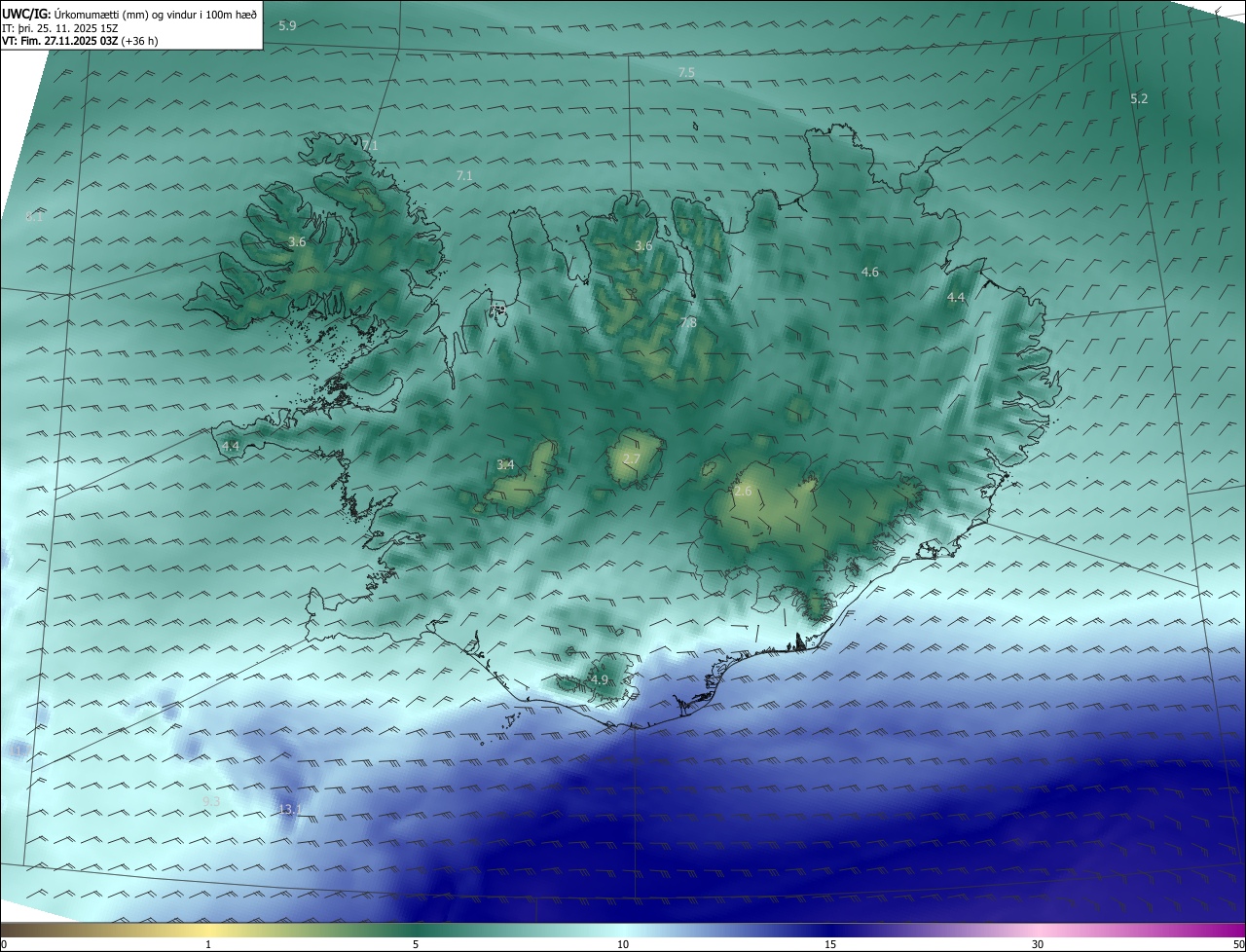Viewport: 1246px width, 952px height.
Task: Click the 0 tick on the color scale
Action: pos(4,944)
